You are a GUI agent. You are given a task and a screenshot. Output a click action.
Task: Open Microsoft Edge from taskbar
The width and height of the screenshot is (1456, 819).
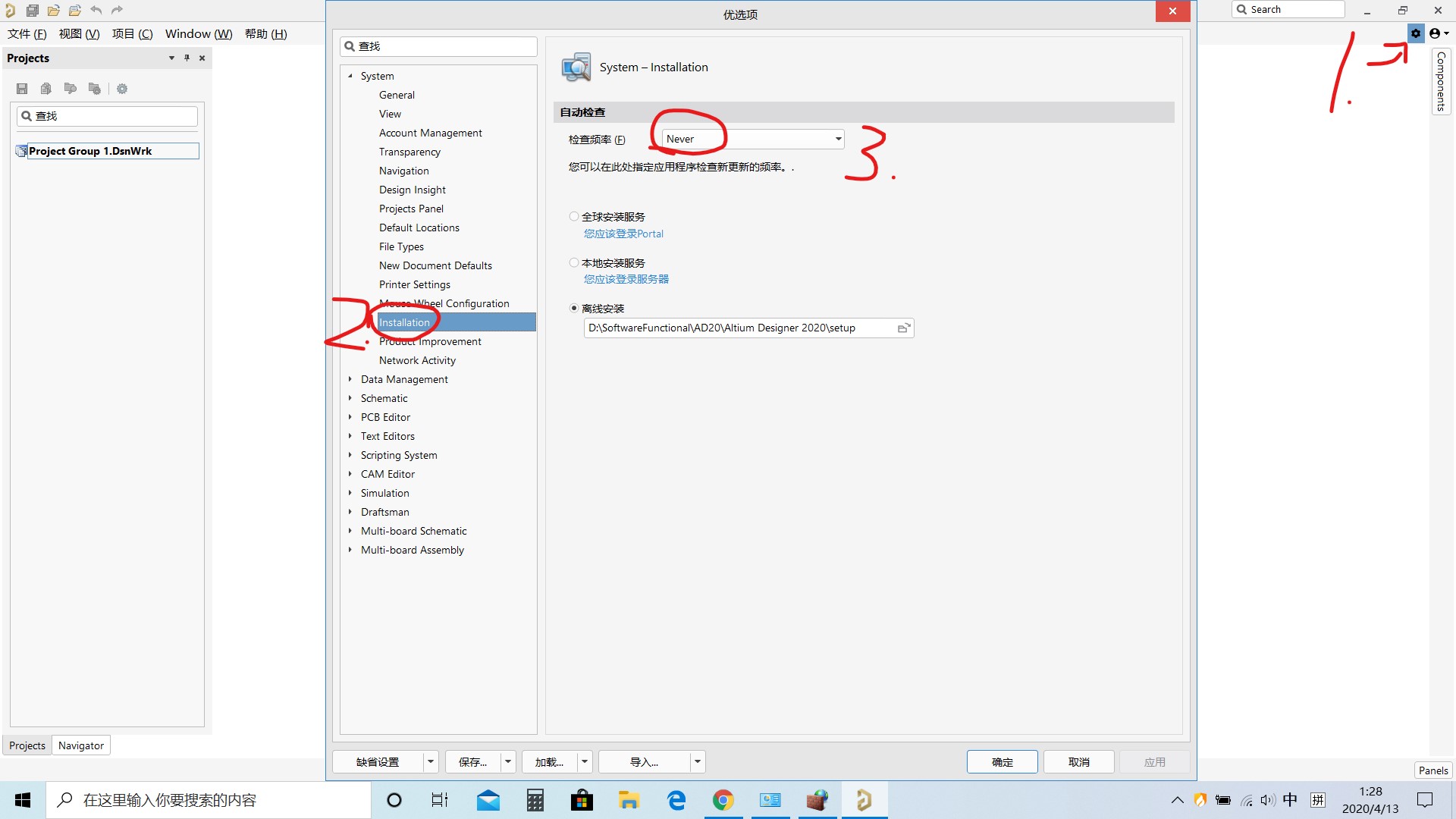point(676,800)
